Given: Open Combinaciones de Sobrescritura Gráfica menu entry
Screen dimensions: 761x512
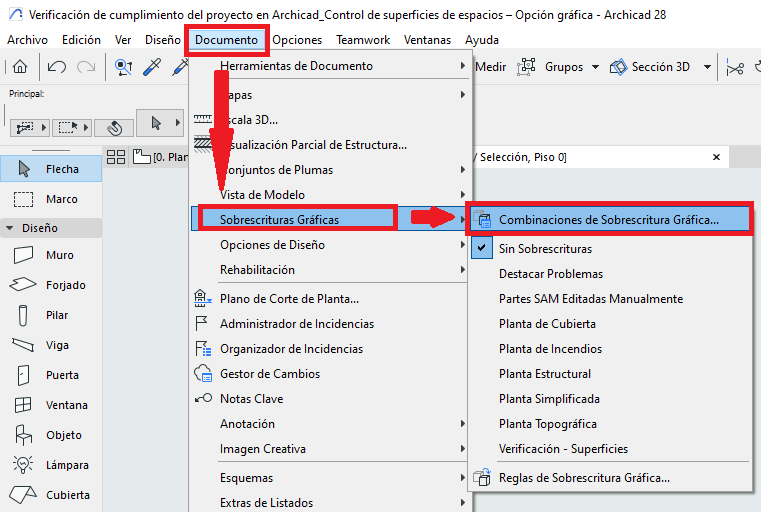Looking at the screenshot, I should (x=608, y=219).
